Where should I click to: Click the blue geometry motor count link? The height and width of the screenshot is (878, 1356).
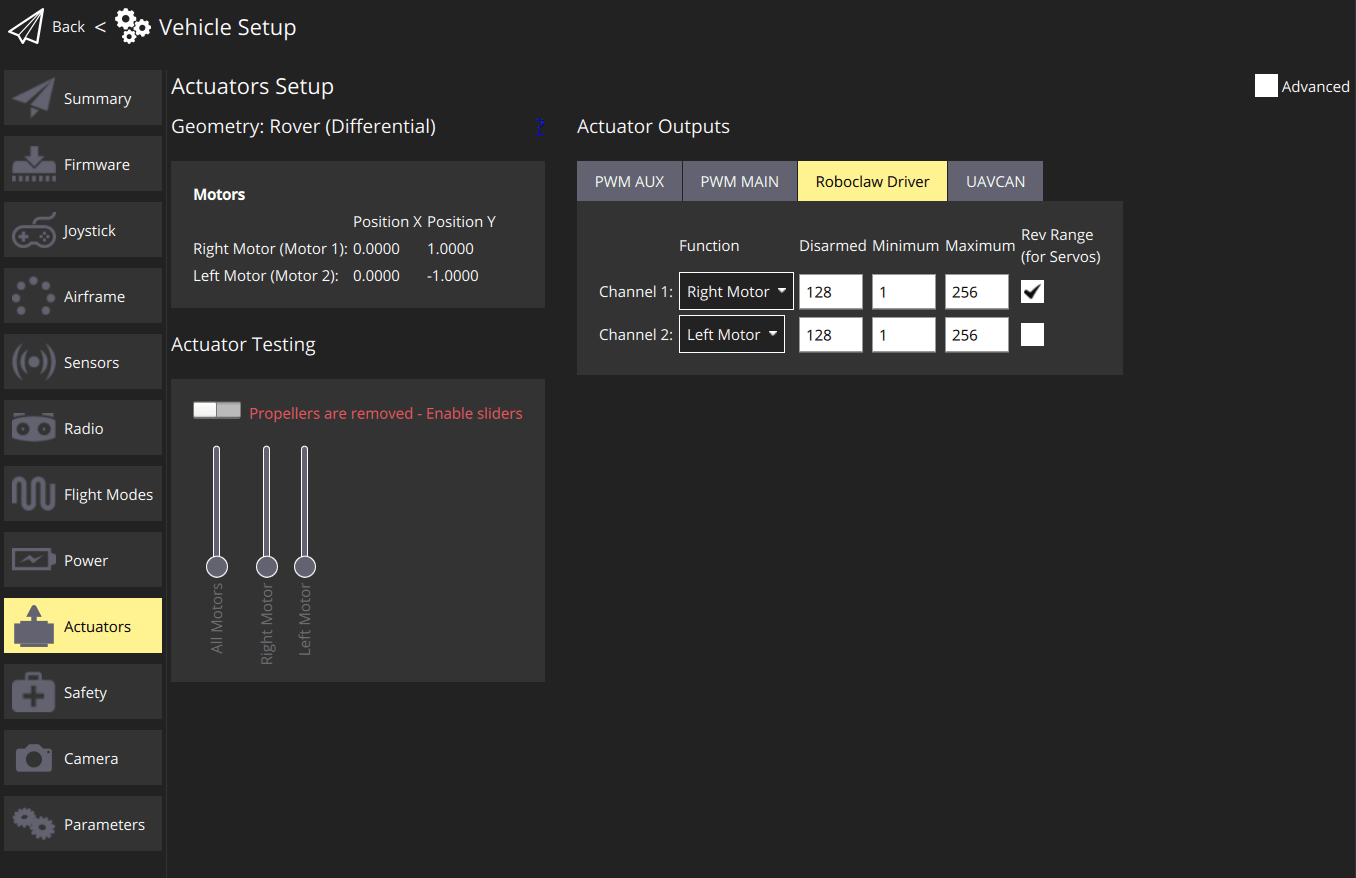[539, 127]
